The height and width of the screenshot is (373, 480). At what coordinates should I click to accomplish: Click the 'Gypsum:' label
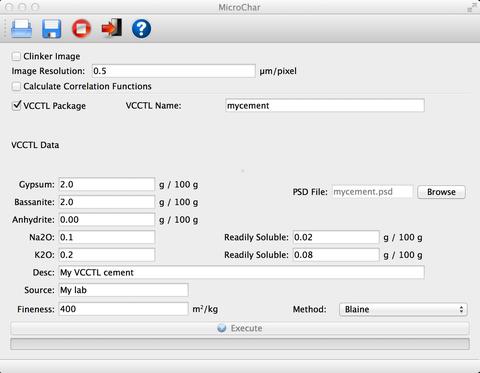[x=37, y=185]
